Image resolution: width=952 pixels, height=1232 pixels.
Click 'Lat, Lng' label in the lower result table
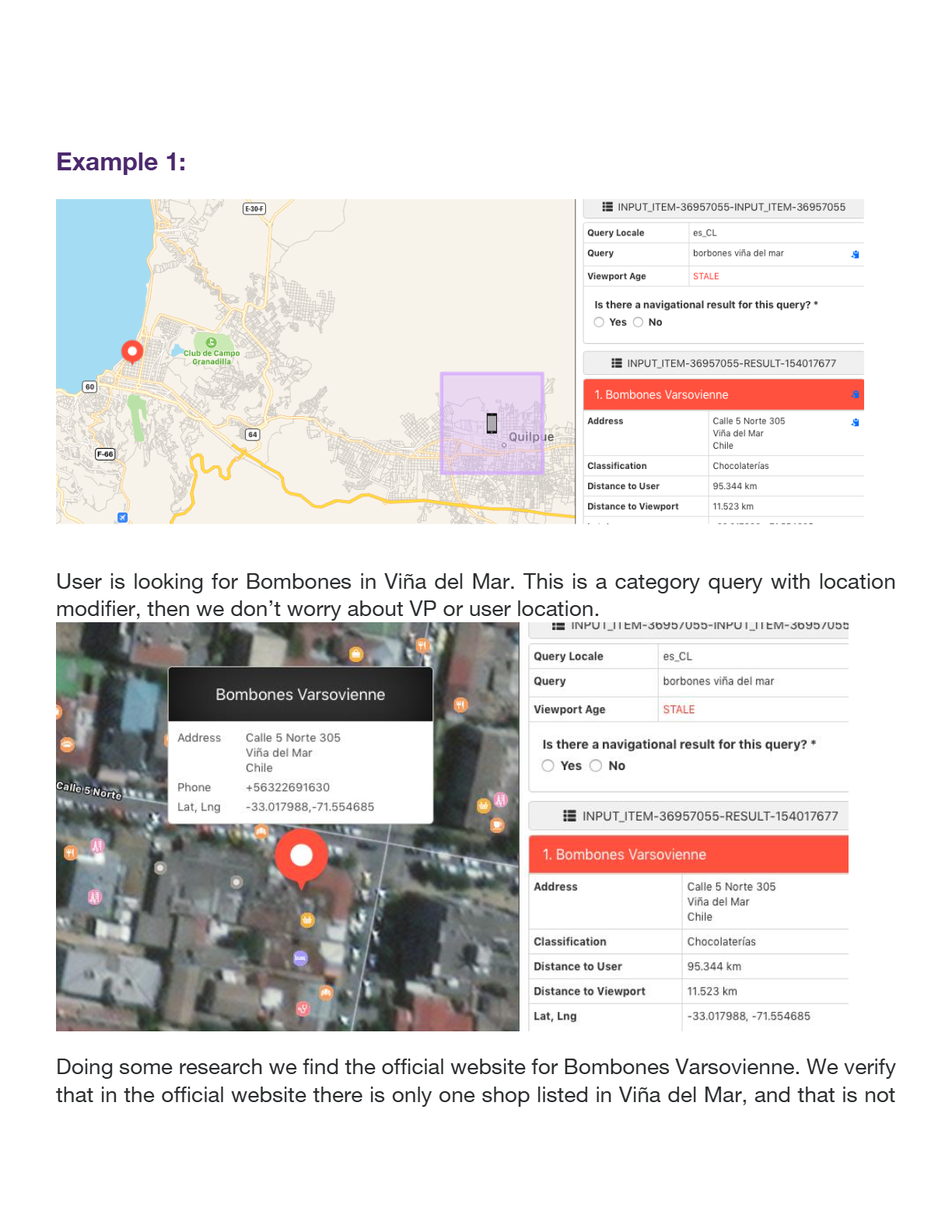[555, 1016]
